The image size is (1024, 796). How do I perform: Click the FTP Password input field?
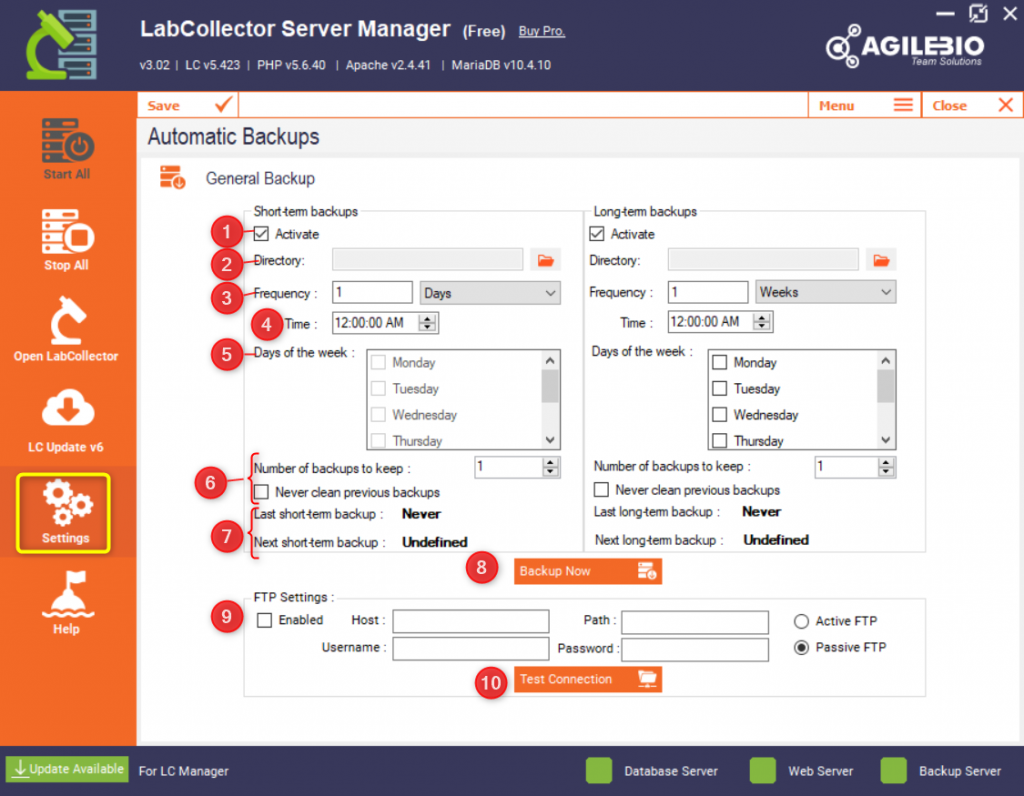pyautogui.click(x=695, y=649)
